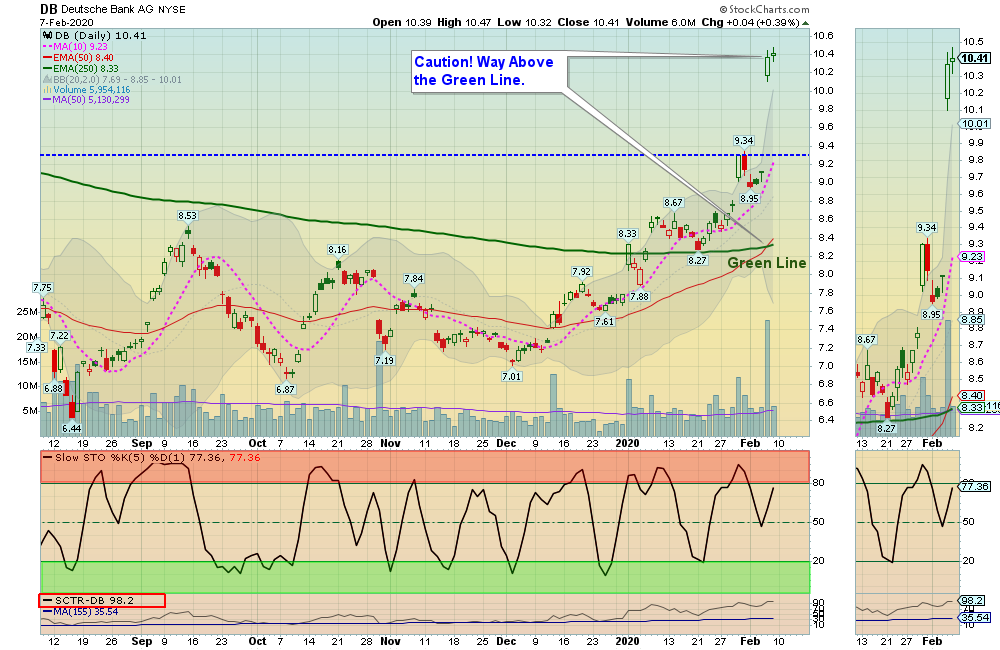This screenshot has height=650, width=1000.
Task: Click the Caution! Way Above annotation box
Action: pyautogui.click(x=489, y=71)
